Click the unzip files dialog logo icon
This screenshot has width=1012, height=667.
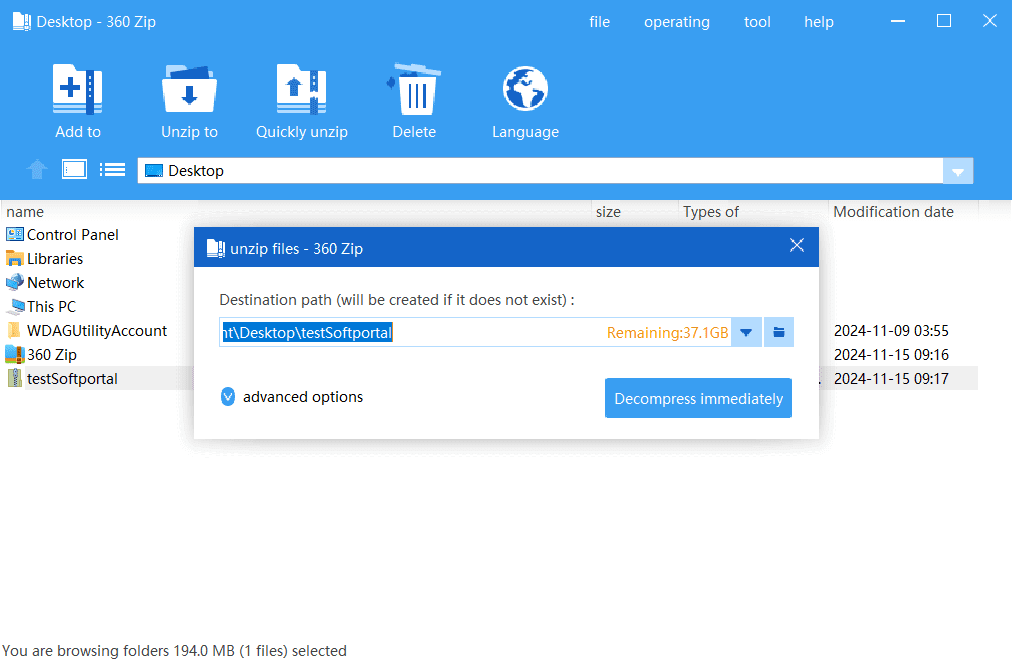point(216,248)
